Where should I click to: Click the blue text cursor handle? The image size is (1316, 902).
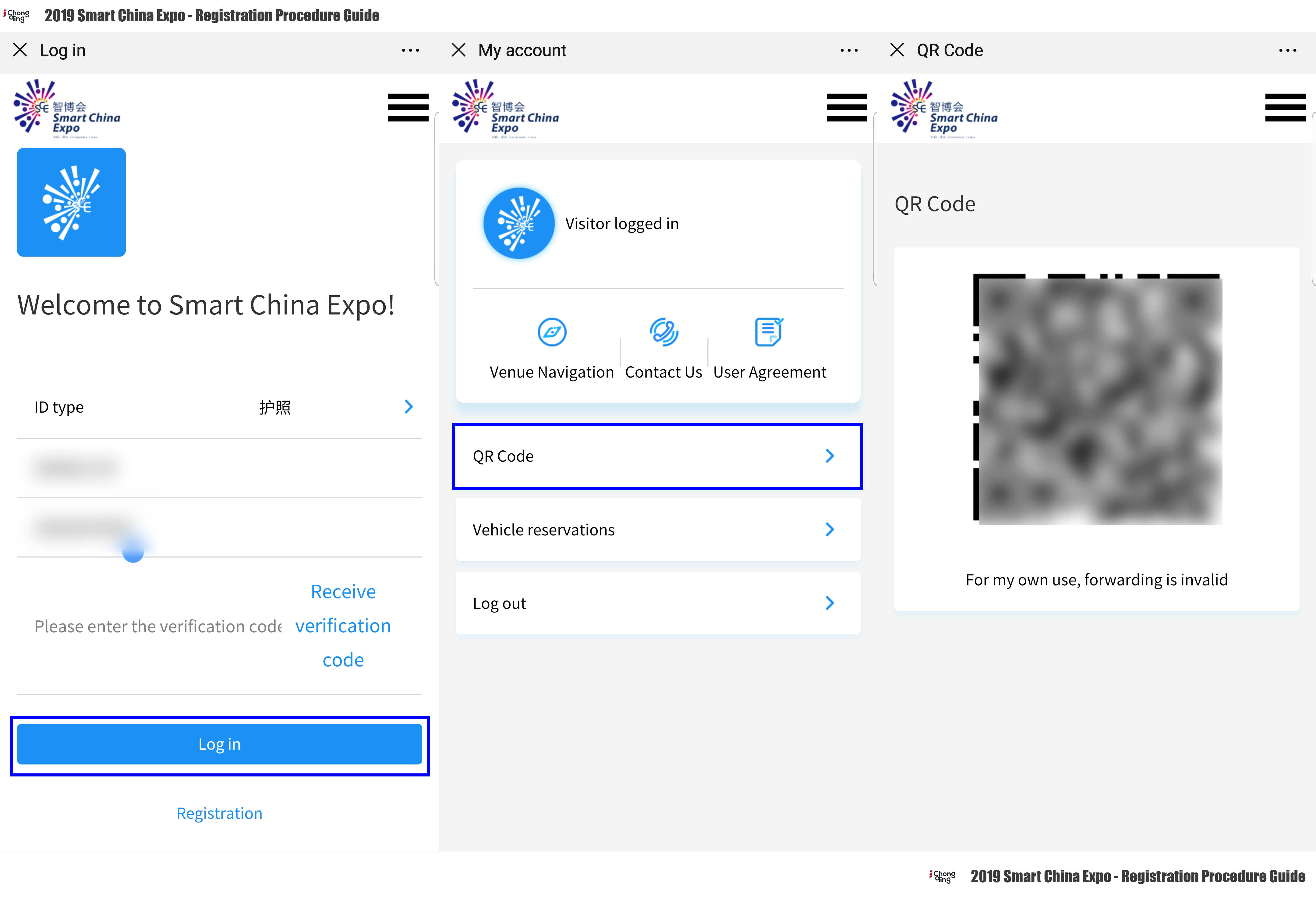coord(133,551)
